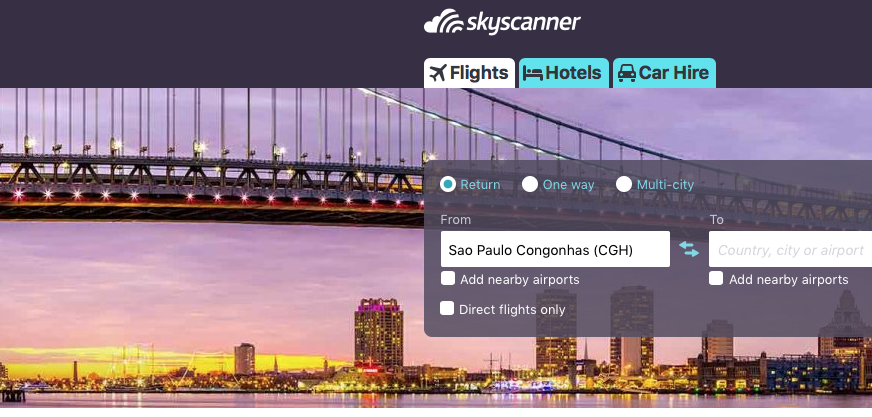Enable Add nearby airports under From field

click(x=448, y=278)
